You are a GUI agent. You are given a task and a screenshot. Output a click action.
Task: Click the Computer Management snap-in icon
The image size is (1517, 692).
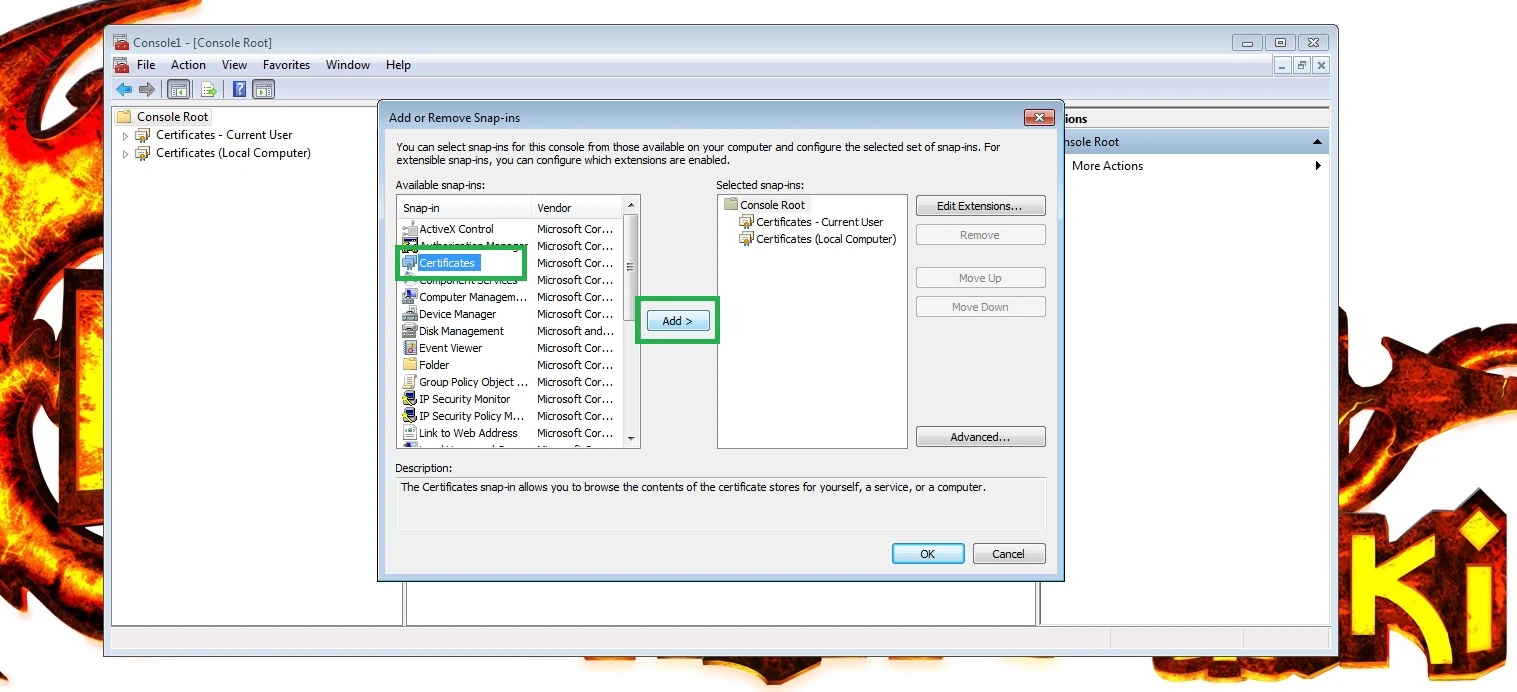[x=410, y=297]
